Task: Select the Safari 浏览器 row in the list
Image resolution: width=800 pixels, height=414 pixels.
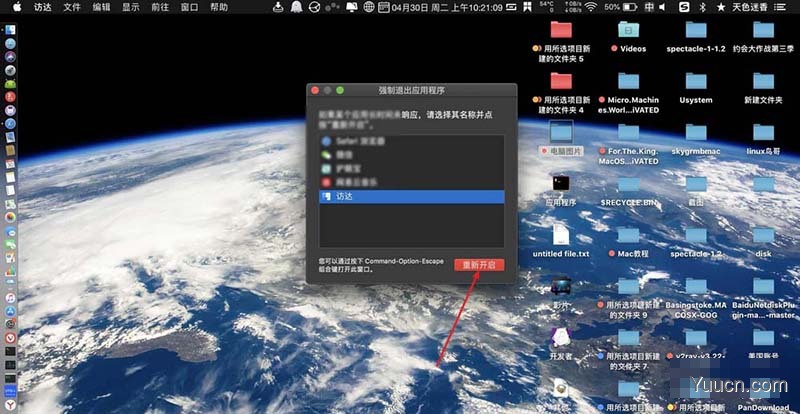Action: pyautogui.click(x=412, y=141)
